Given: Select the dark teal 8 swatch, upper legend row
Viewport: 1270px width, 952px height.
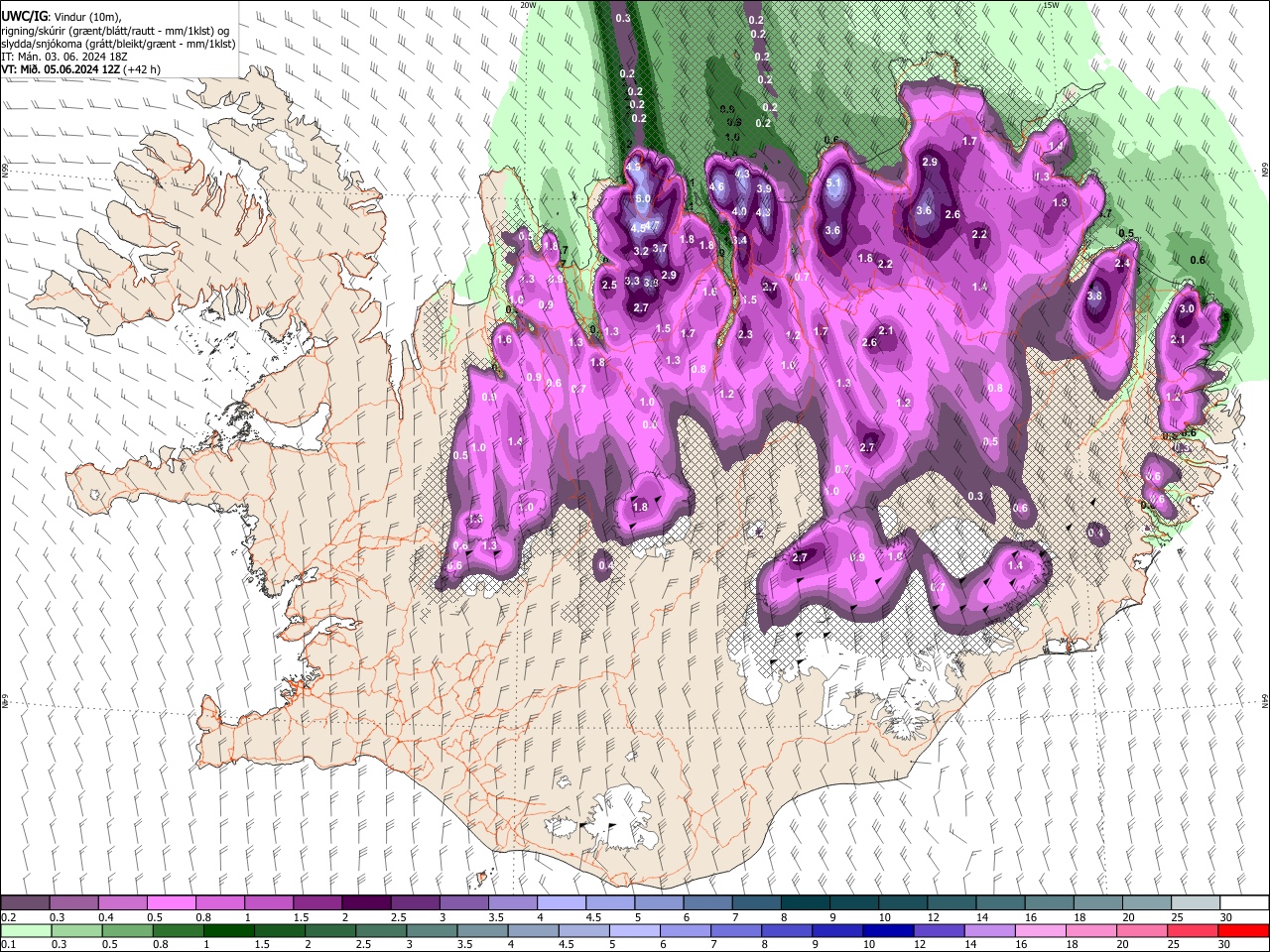Looking at the screenshot, I should (x=804, y=903).
